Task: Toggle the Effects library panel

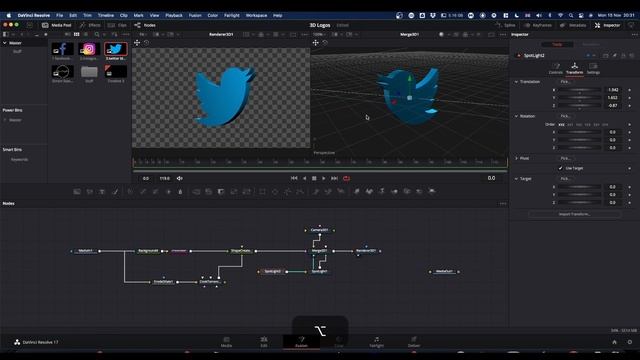Action: 90,25
